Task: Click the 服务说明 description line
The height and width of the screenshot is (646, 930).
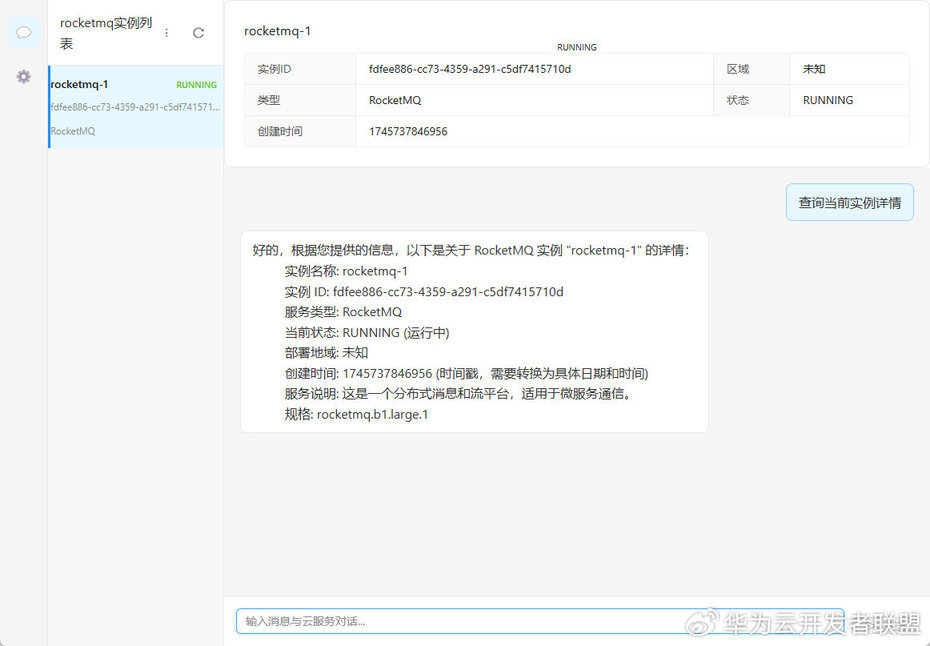Action: (458, 394)
